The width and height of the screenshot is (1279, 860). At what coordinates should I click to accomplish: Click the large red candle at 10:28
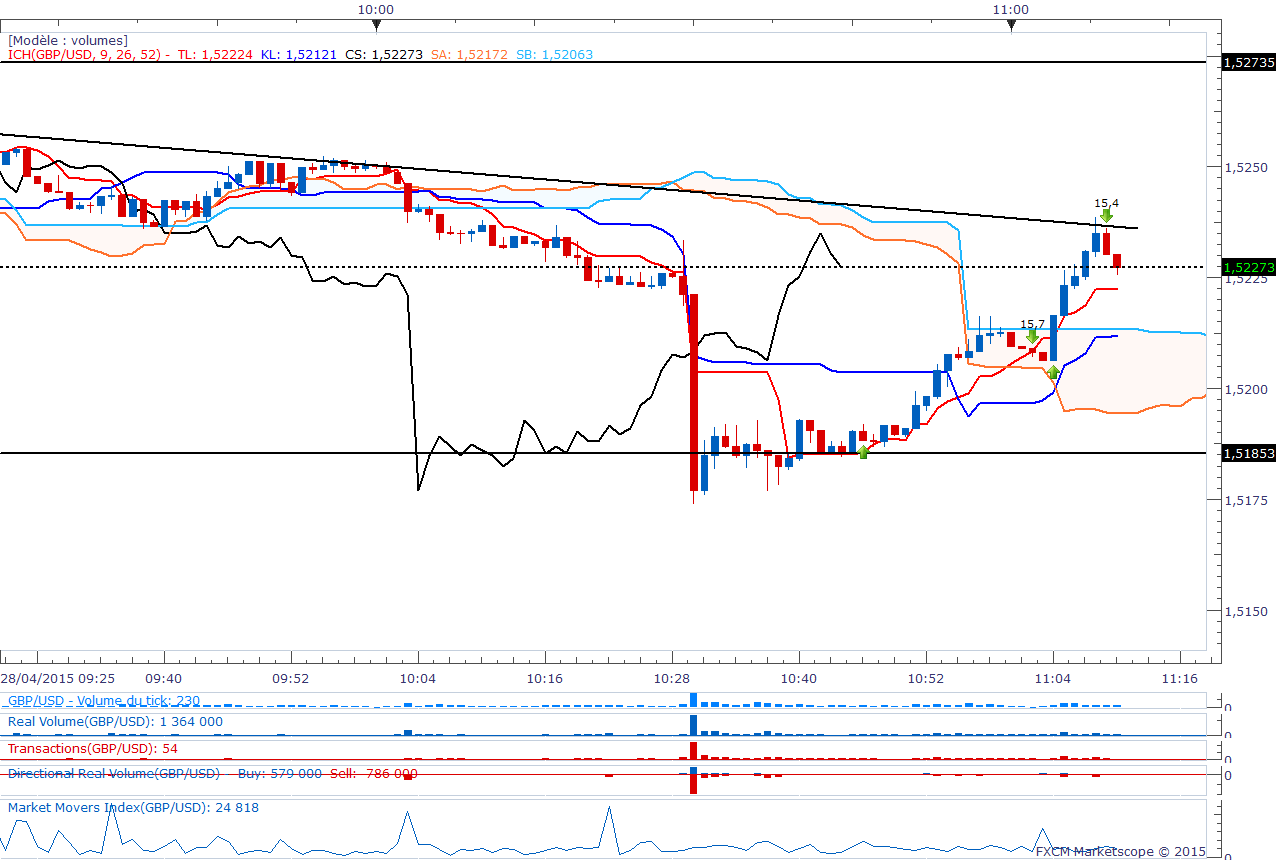coord(693,390)
